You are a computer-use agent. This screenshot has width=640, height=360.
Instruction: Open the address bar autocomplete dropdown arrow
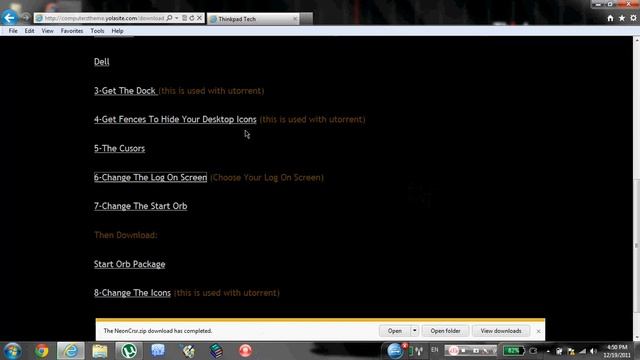[177, 18]
